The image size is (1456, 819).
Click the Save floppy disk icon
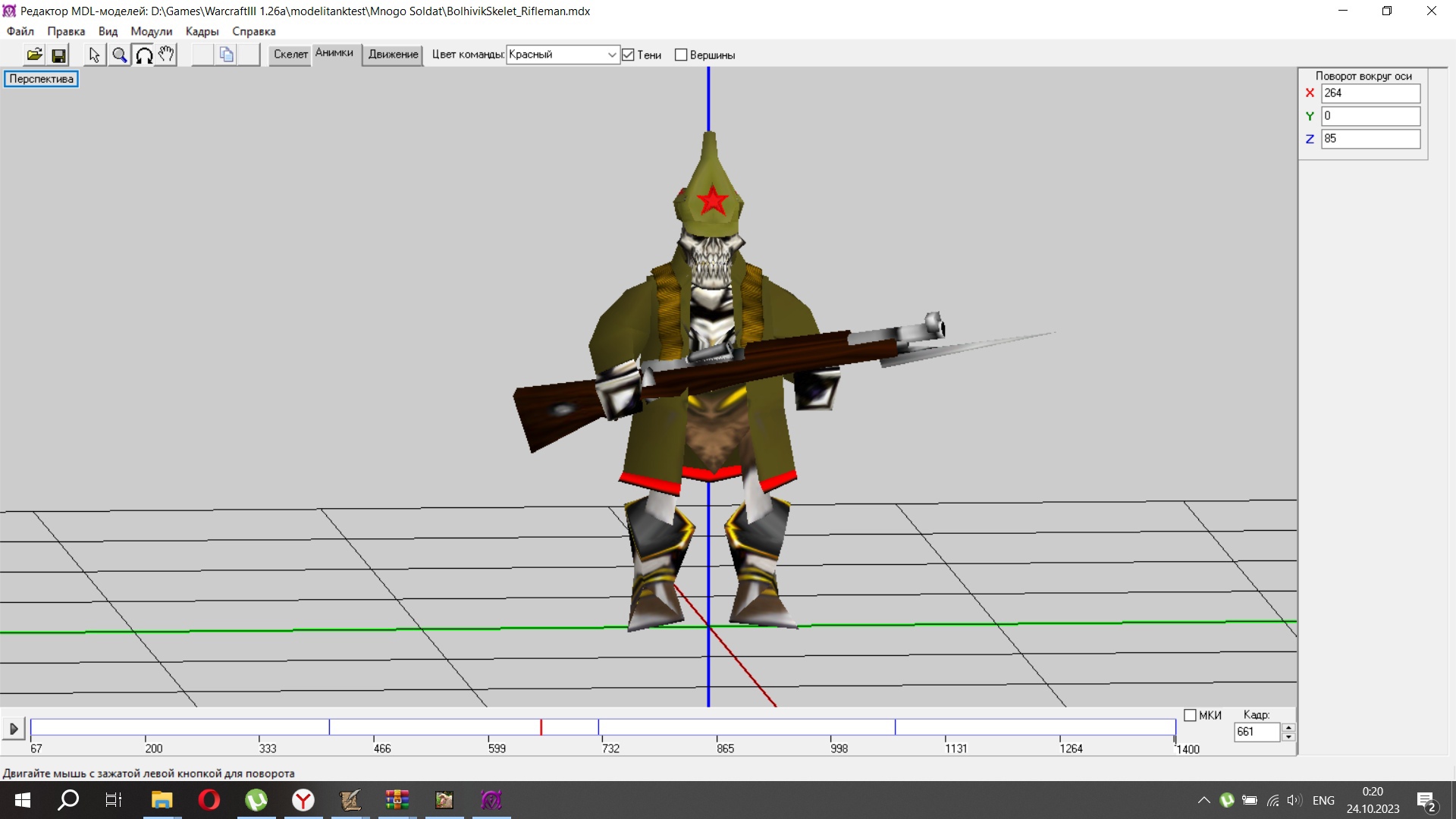(x=58, y=55)
